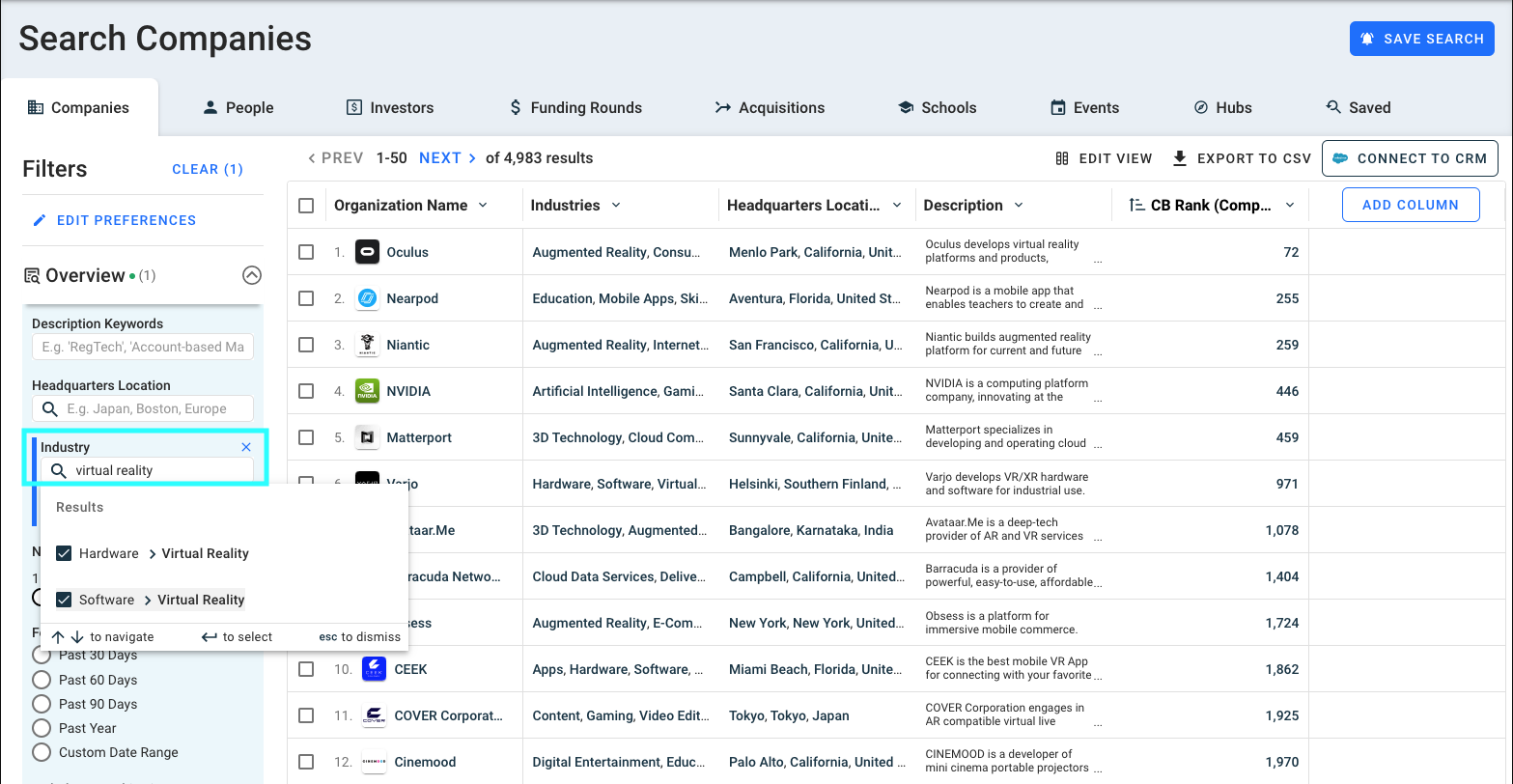Click the Nearpod company logo
1513x784 pixels.
click(x=367, y=298)
